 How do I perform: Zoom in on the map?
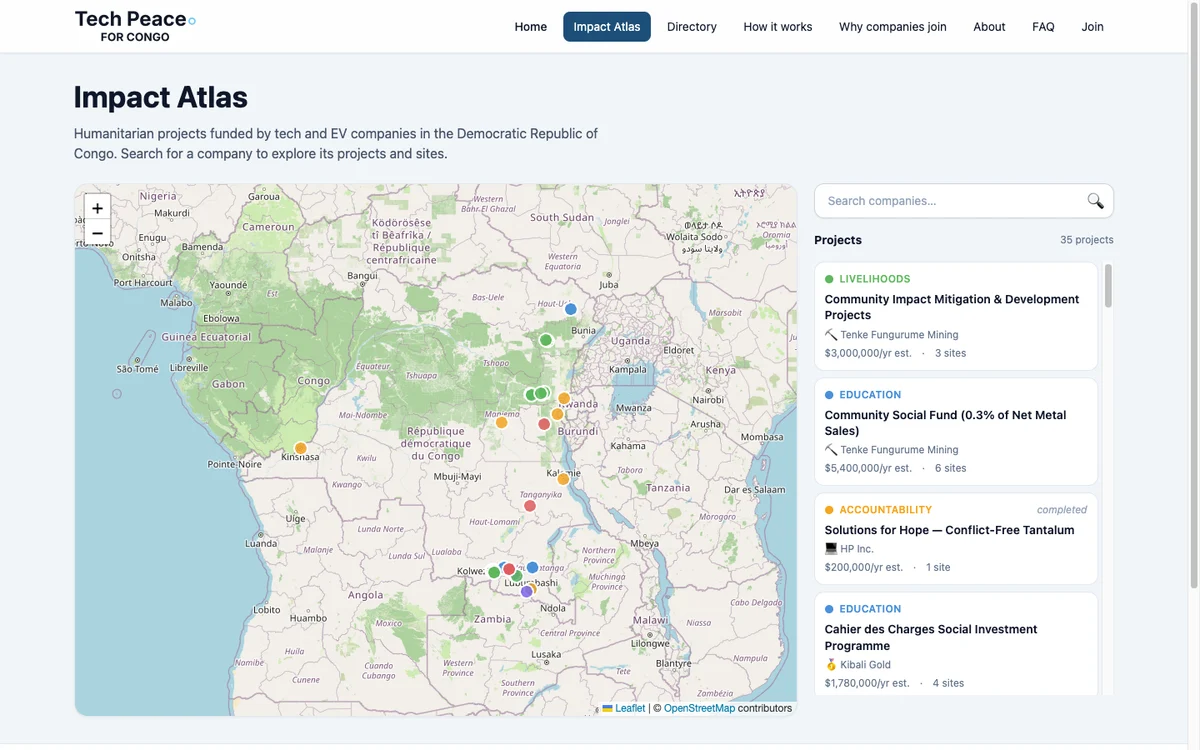(x=97, y=208)
